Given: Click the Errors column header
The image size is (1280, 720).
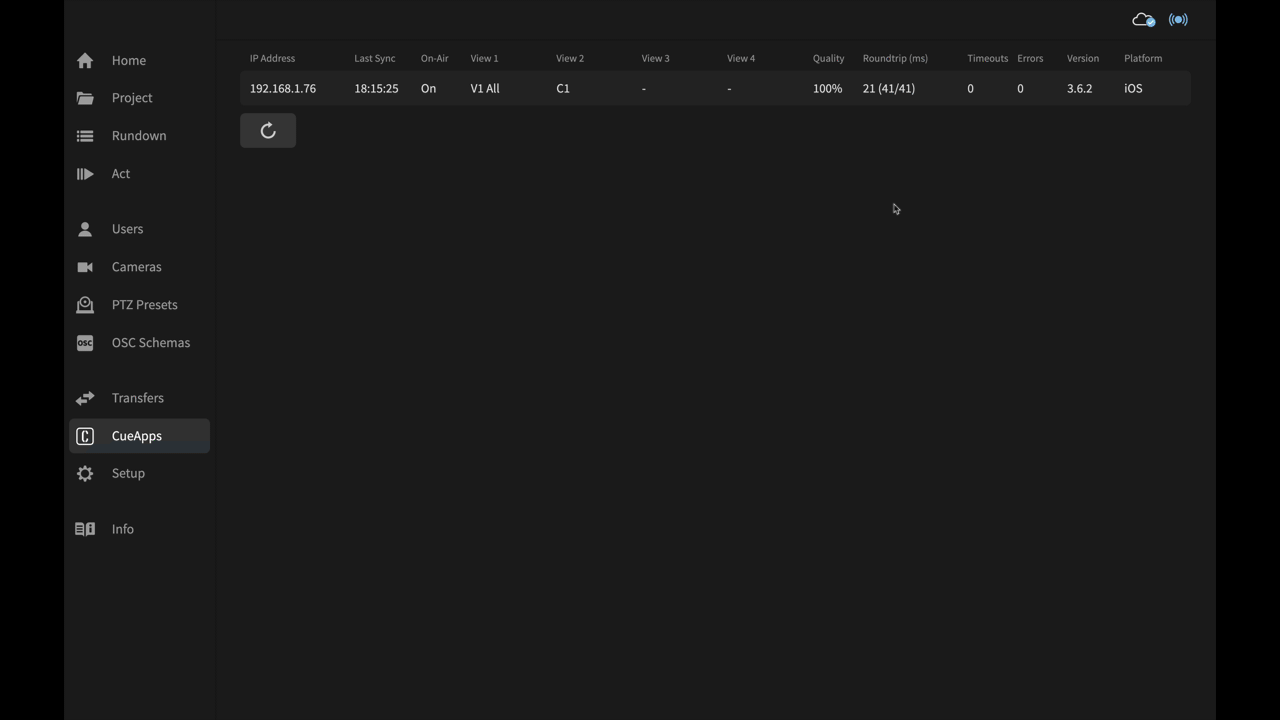Looking at the screenshot, I should pyautogui.click(x=1030, y=58).
